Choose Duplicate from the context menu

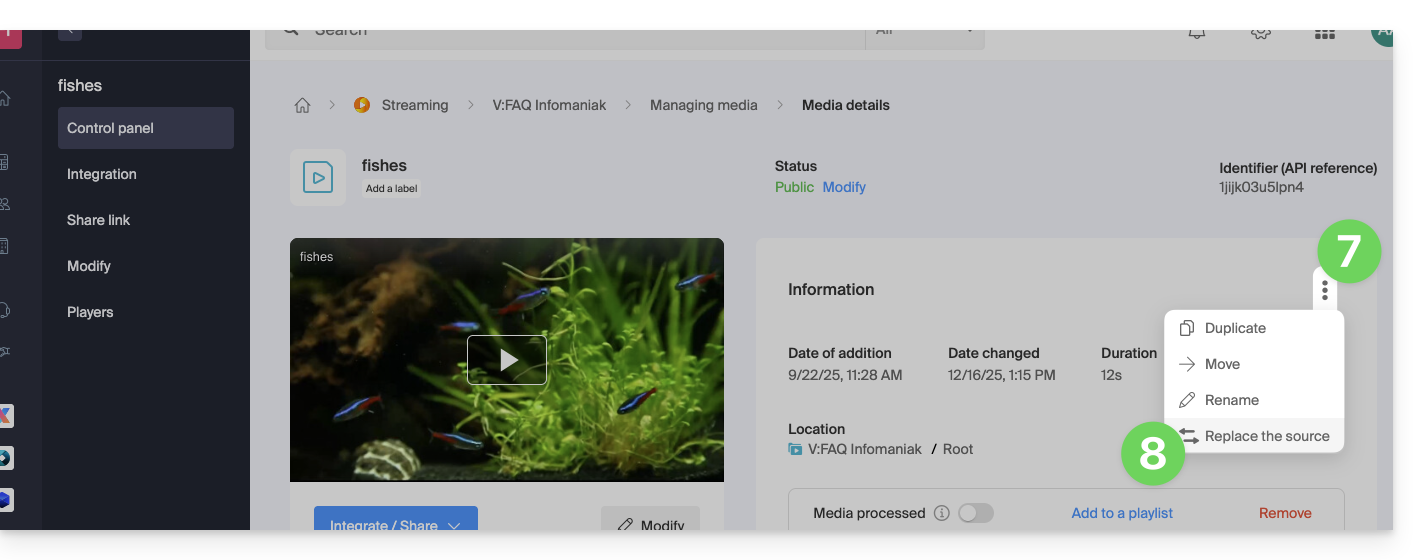click(1235, 328)
